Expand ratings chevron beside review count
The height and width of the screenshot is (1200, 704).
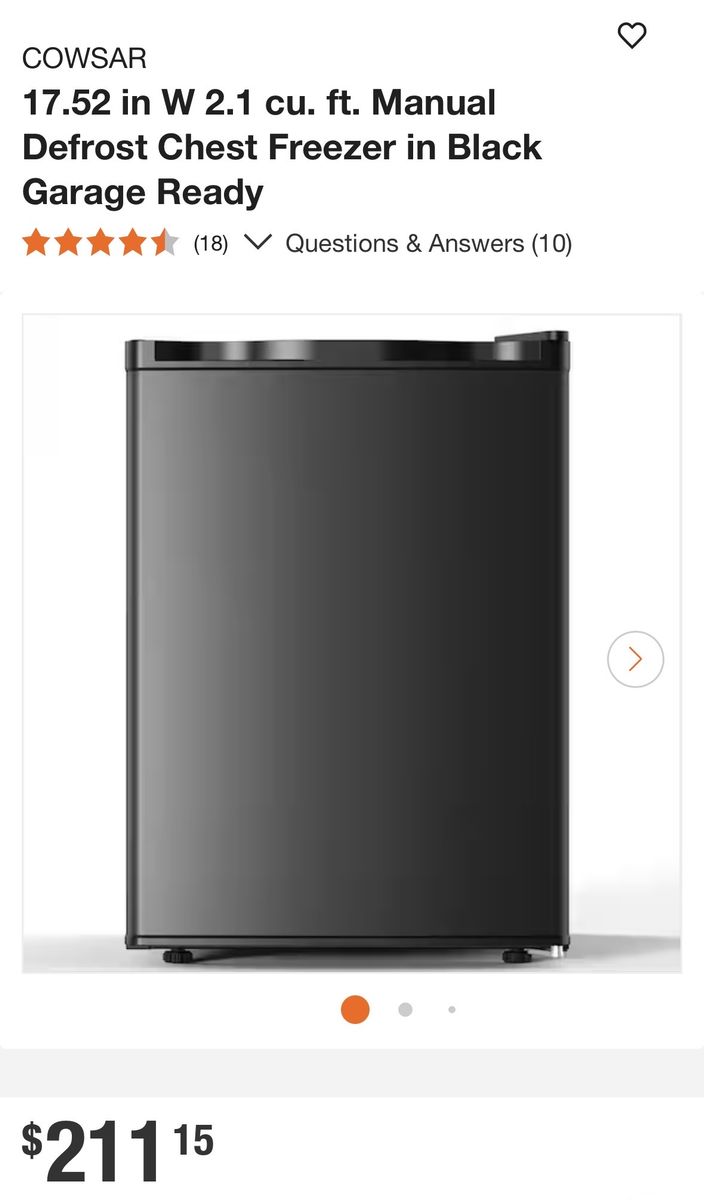tap(258, 243)
